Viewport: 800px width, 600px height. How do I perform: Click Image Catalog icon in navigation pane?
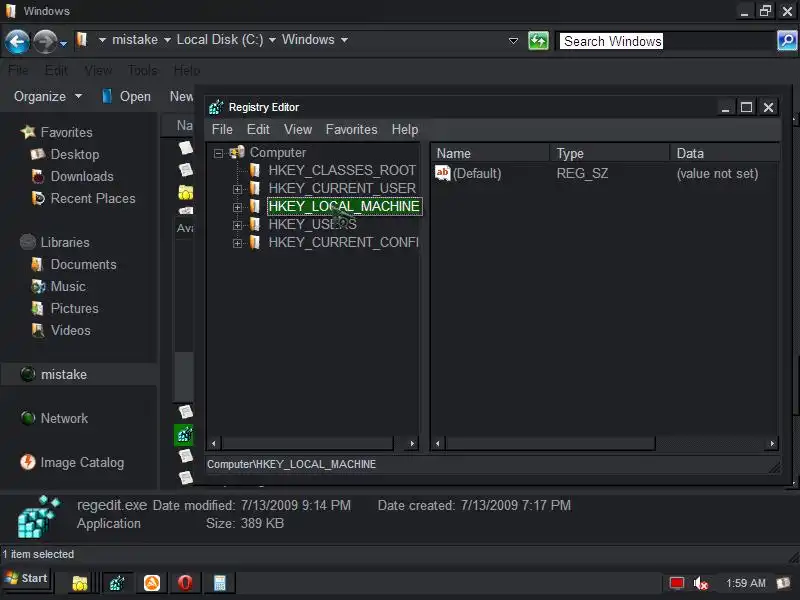tap(28, 462)
